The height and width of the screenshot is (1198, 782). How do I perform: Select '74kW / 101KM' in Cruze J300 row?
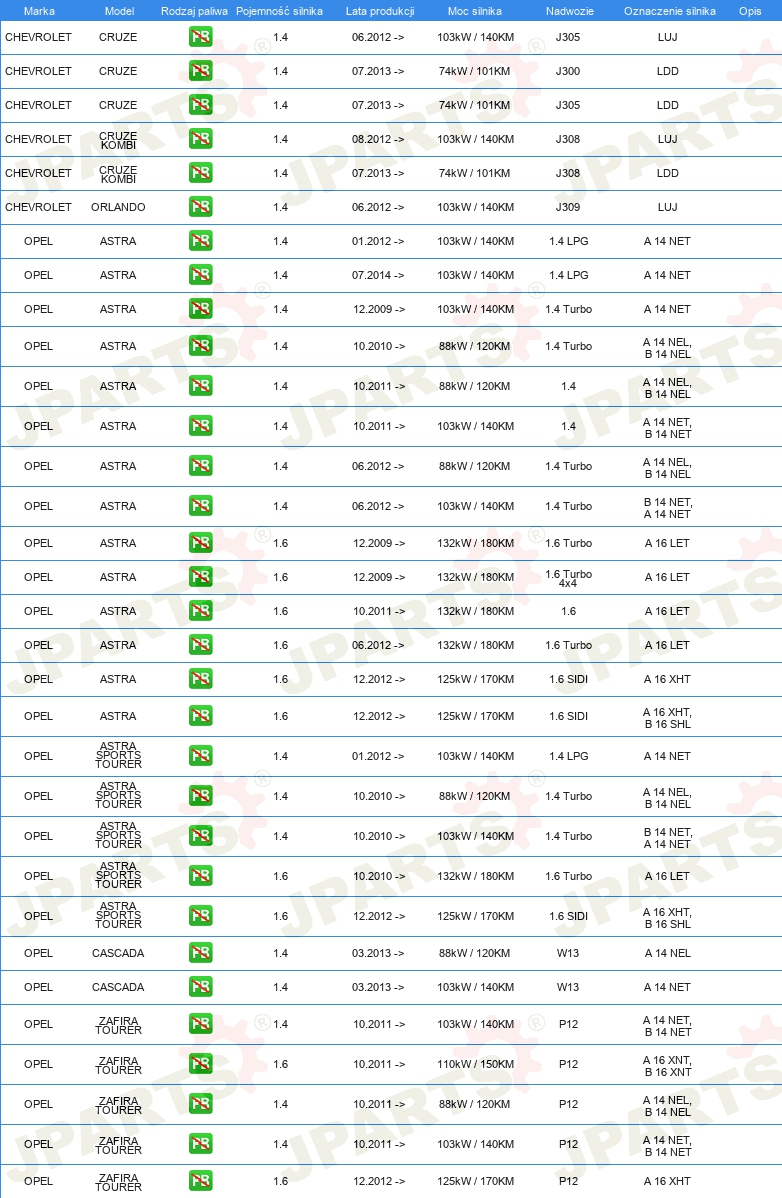(474, 71)
